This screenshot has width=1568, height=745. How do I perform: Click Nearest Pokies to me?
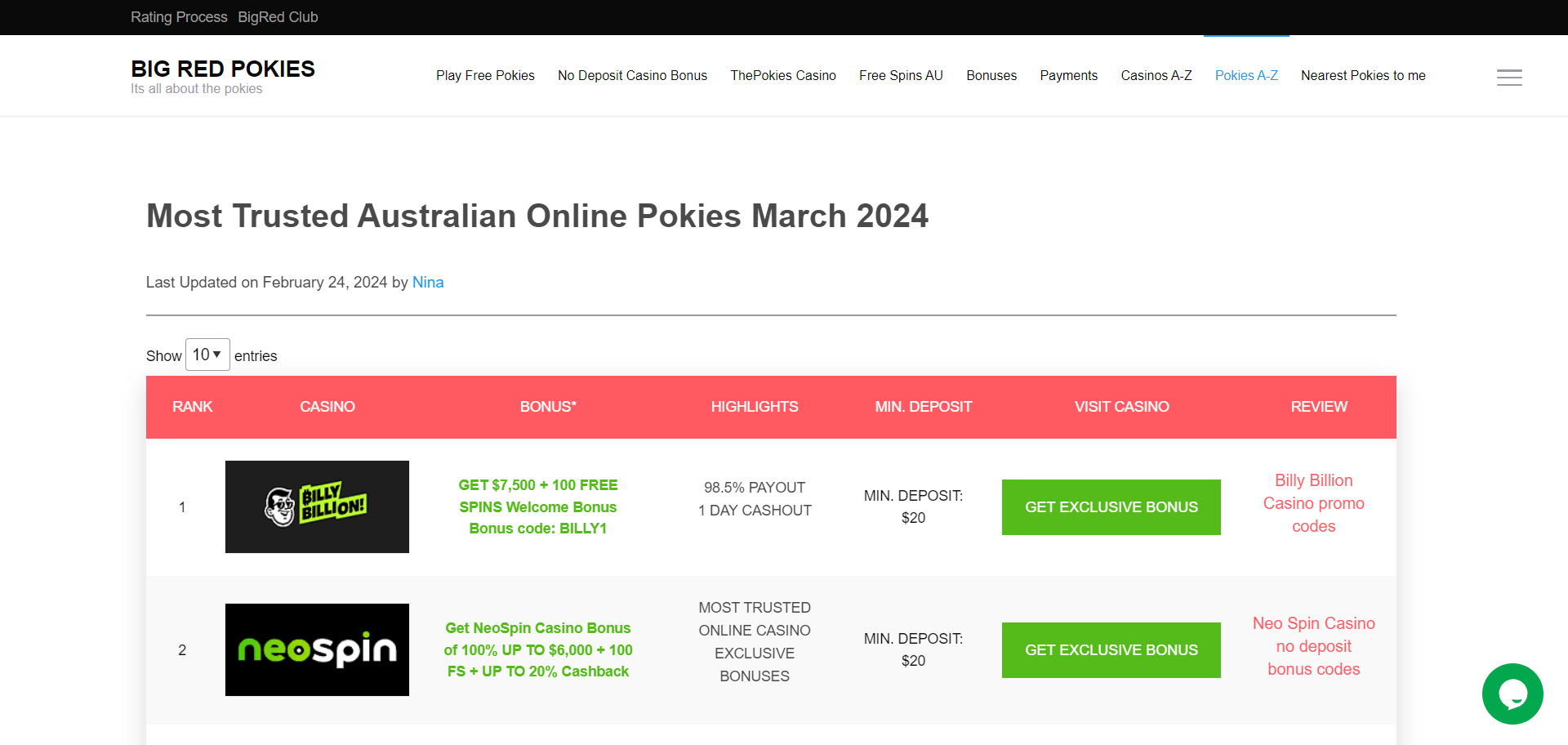coord(1363,75)
